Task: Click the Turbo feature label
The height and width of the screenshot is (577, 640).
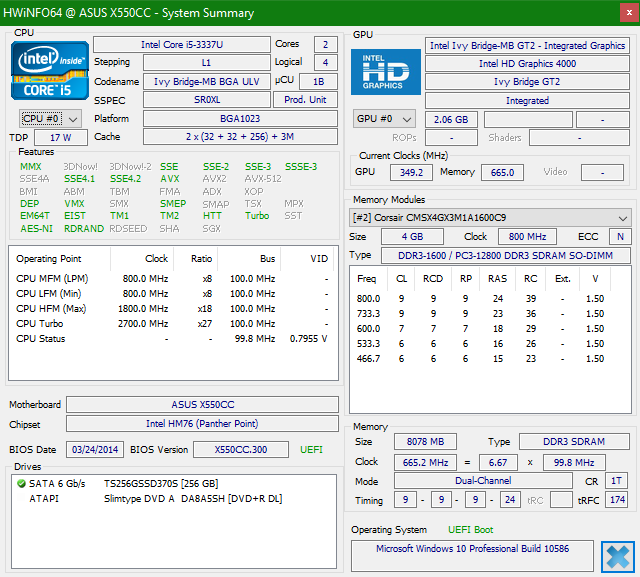Action: (257, 216)
